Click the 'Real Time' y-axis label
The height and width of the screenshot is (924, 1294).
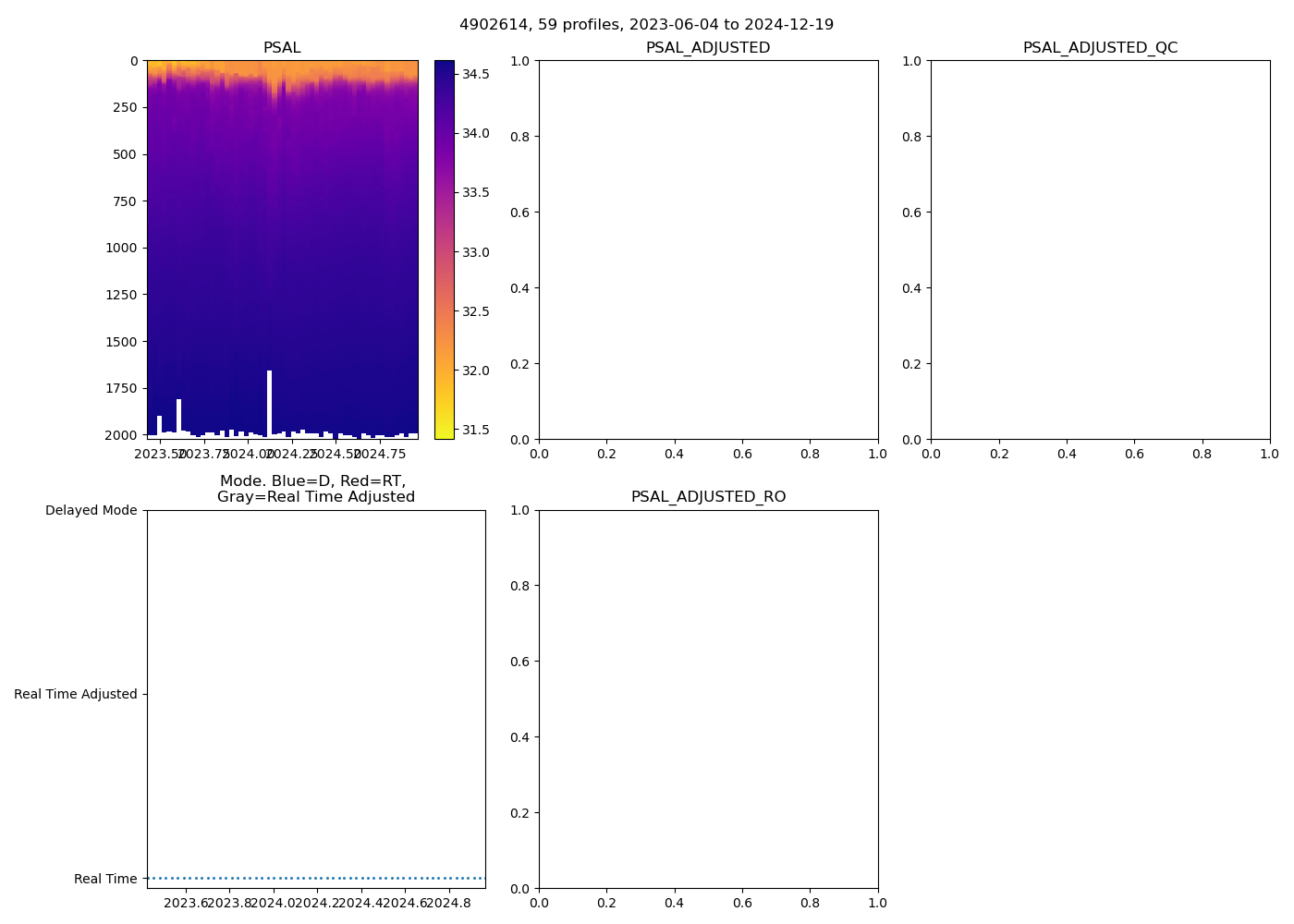click(x=105, y=879)
